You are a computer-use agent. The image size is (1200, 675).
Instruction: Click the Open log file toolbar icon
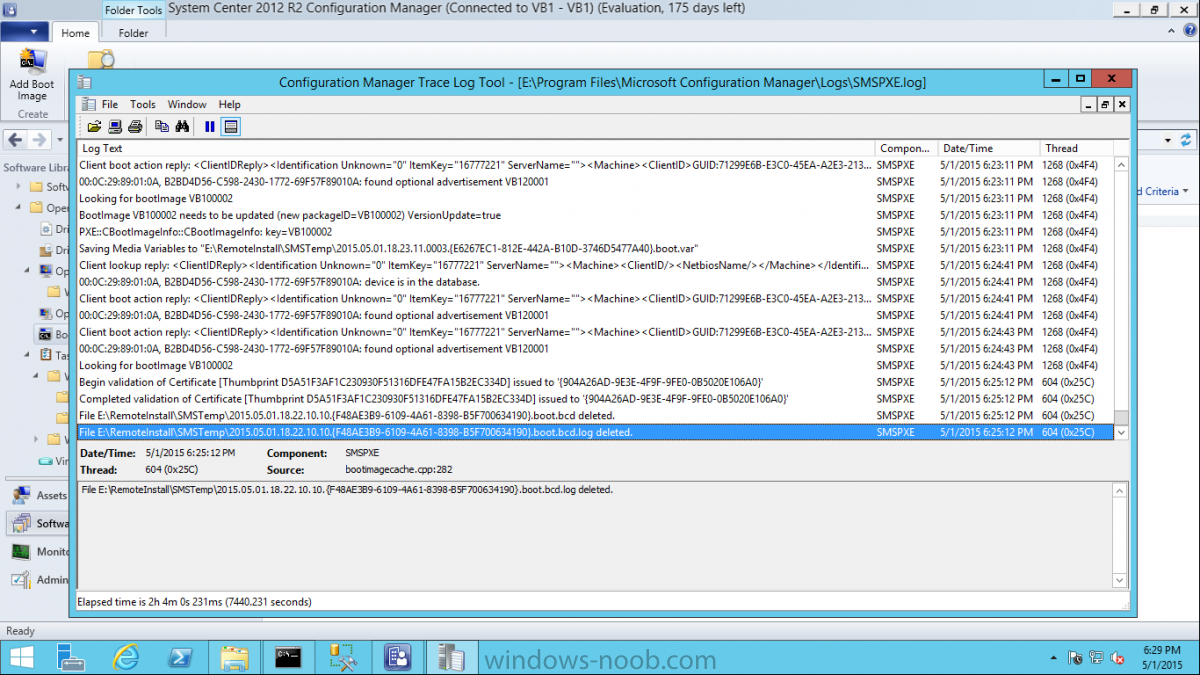tap(94, 126)
